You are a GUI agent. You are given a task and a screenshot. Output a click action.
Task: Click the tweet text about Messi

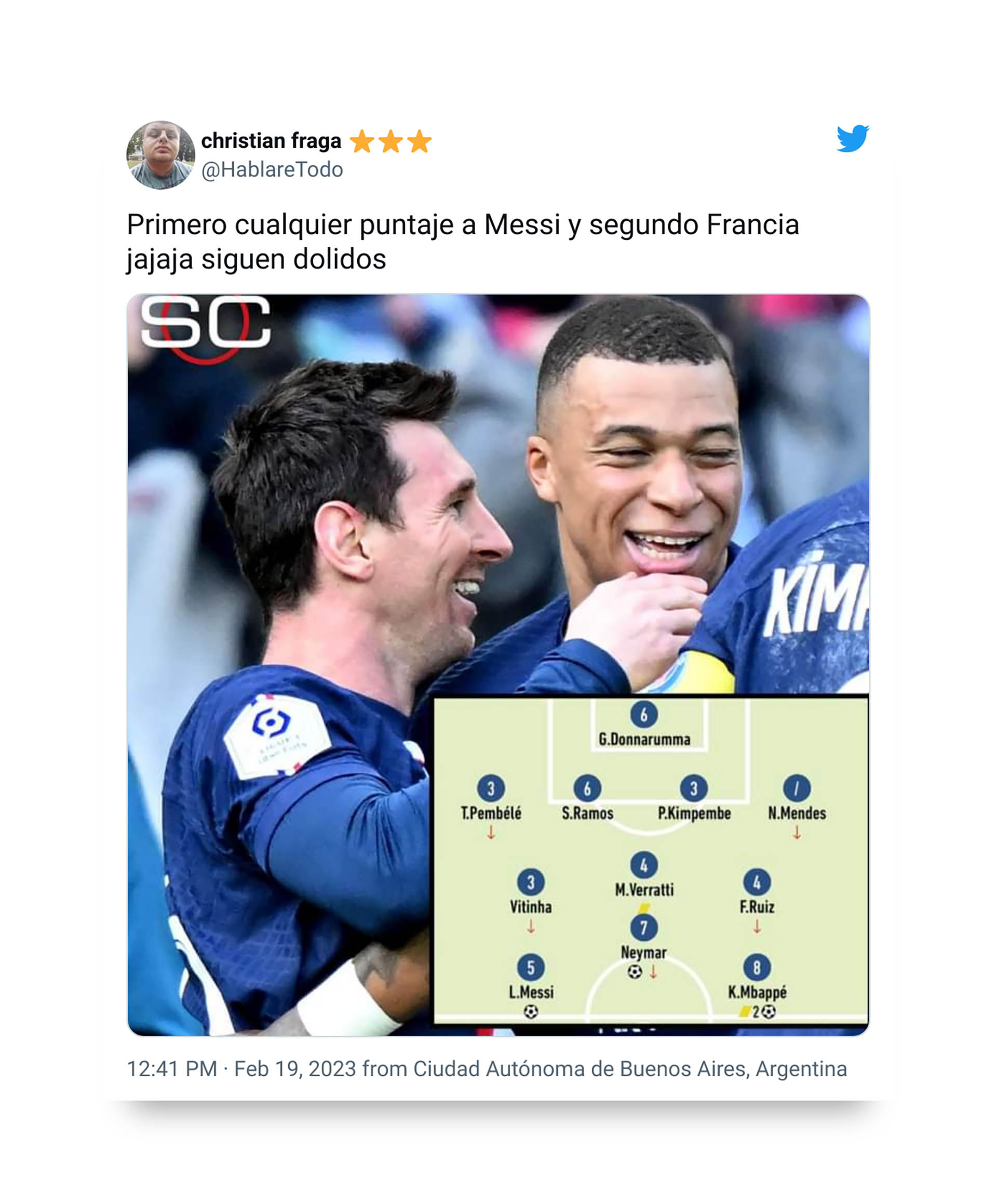pos(462,242)
